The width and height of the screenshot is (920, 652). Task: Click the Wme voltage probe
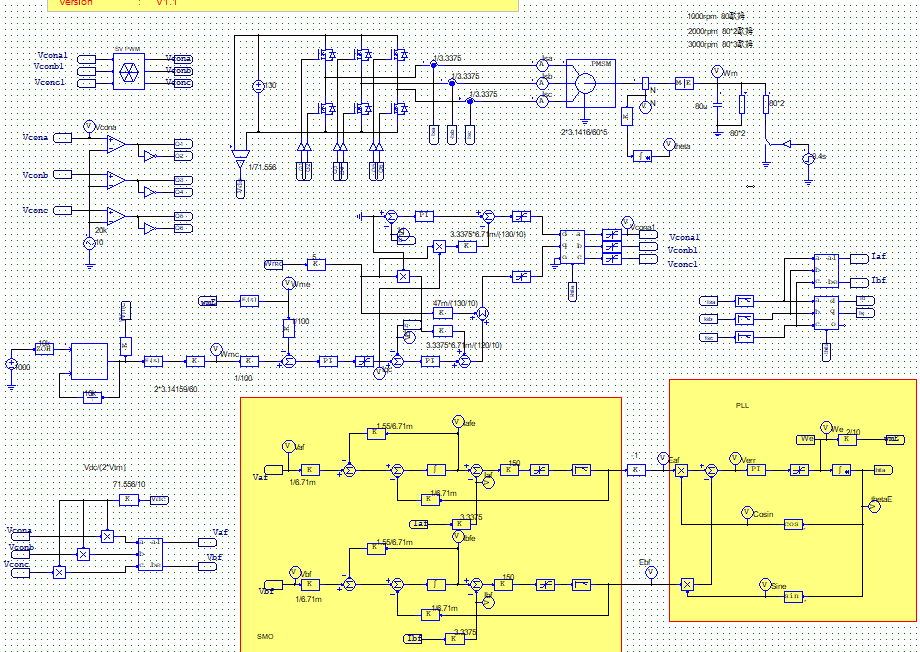click(x=288, y=283)
